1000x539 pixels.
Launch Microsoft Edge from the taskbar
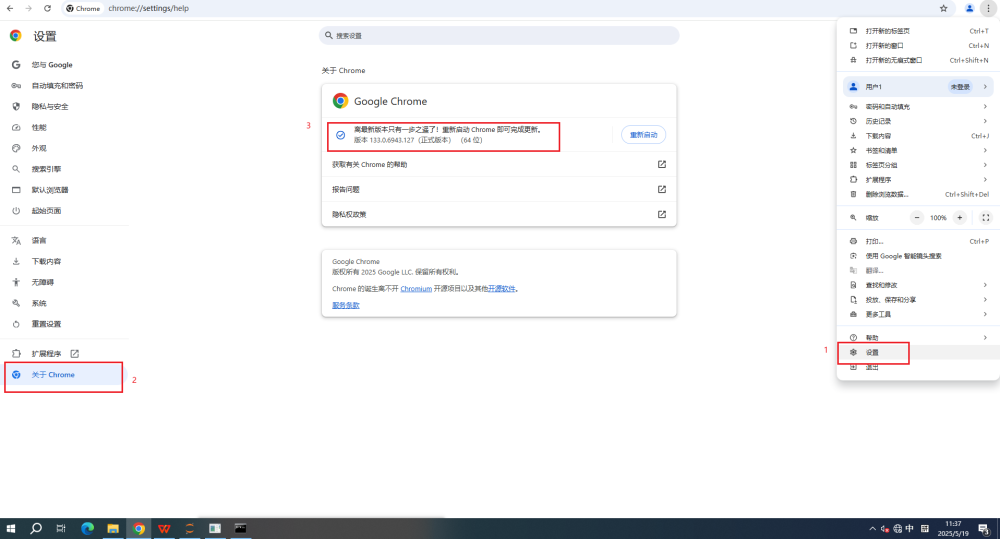coord(87,528)
